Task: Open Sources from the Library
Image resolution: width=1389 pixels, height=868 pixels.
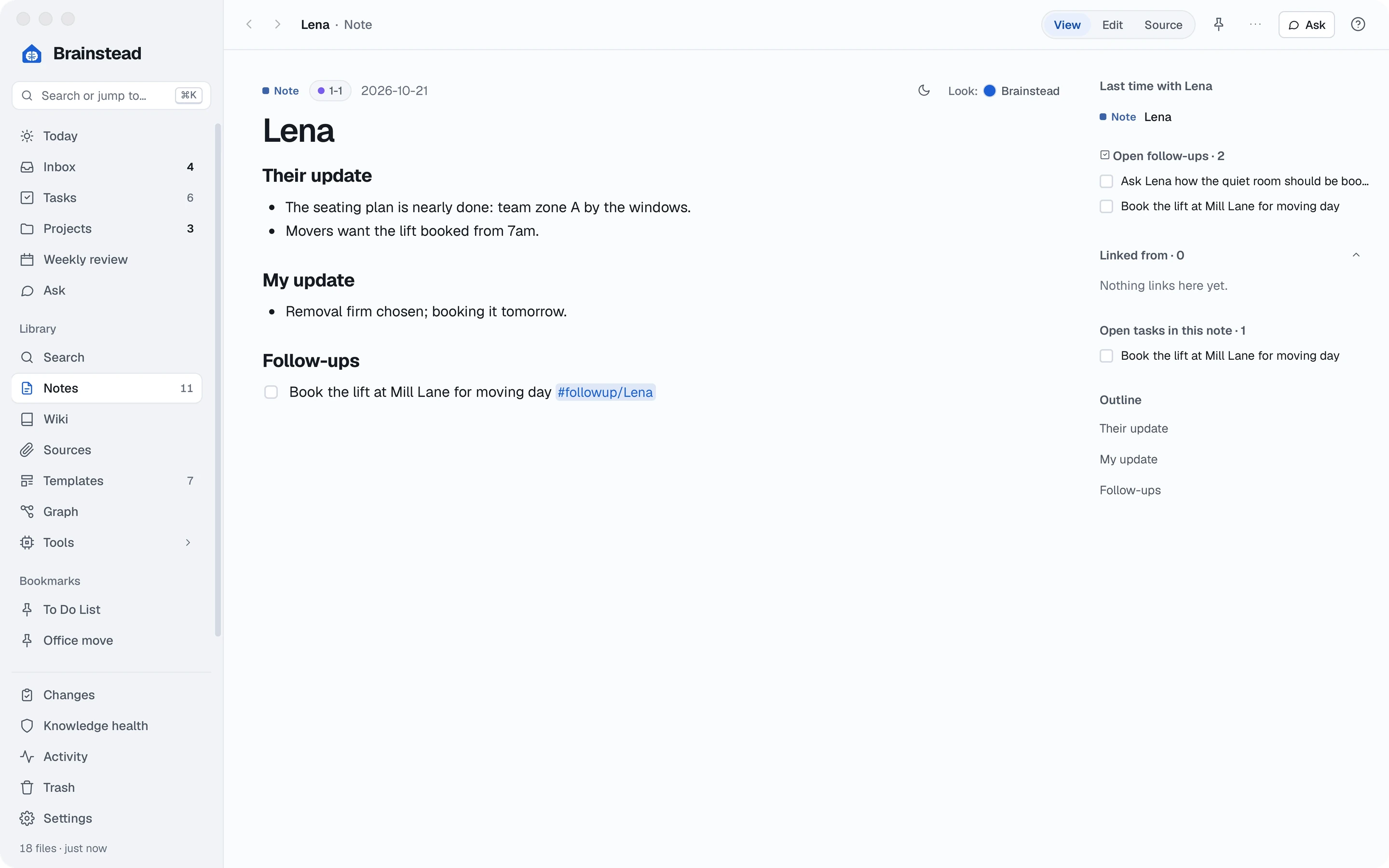Action: click(107, 450)
